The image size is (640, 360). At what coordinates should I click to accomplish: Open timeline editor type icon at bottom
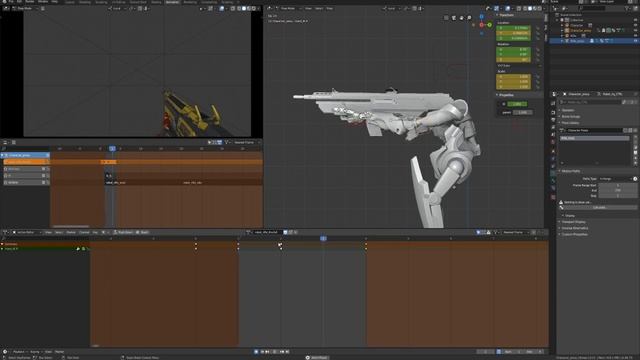(5, 351)
